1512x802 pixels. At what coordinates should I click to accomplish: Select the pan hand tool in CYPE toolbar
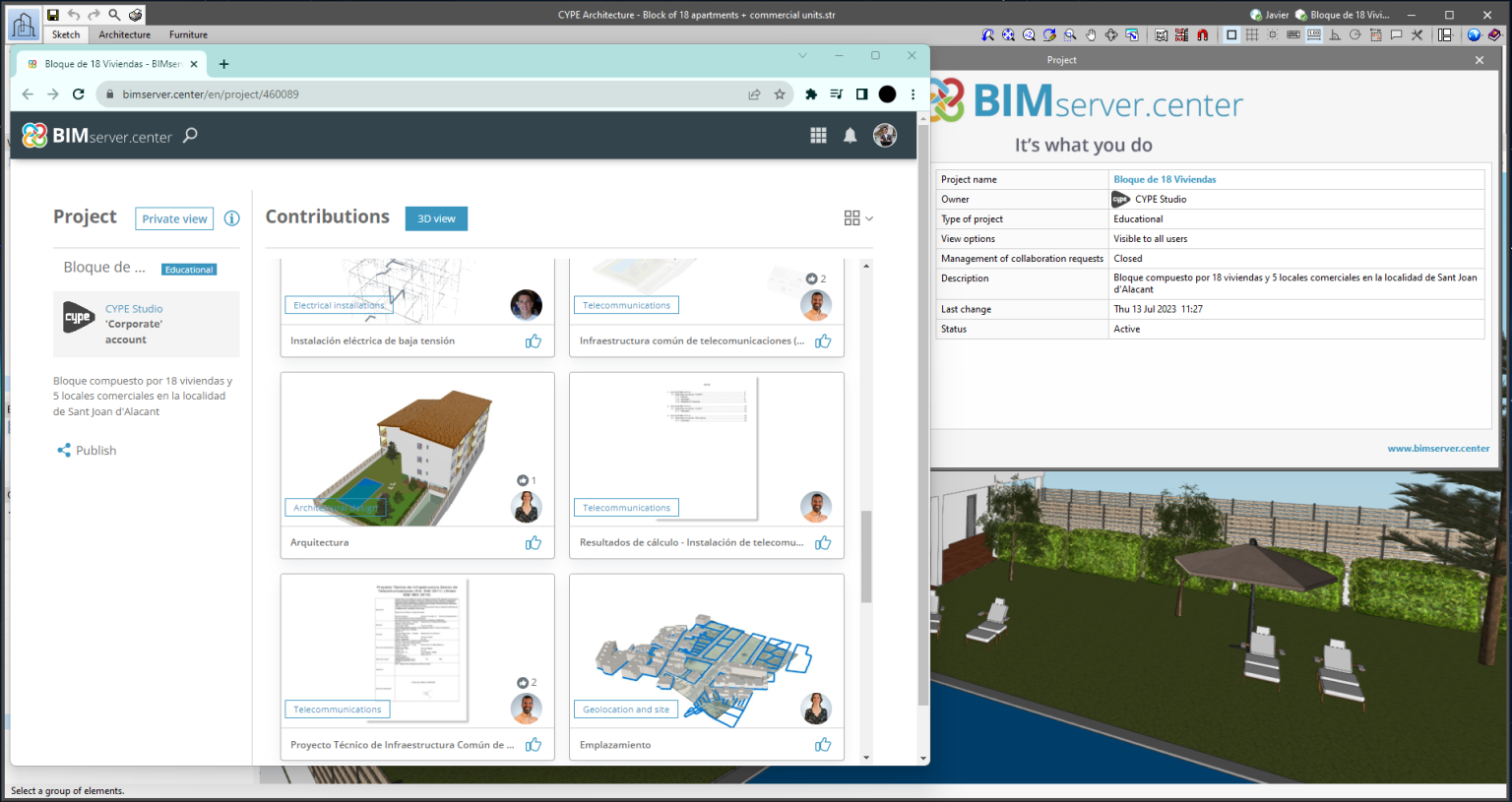click(1091, 34)
